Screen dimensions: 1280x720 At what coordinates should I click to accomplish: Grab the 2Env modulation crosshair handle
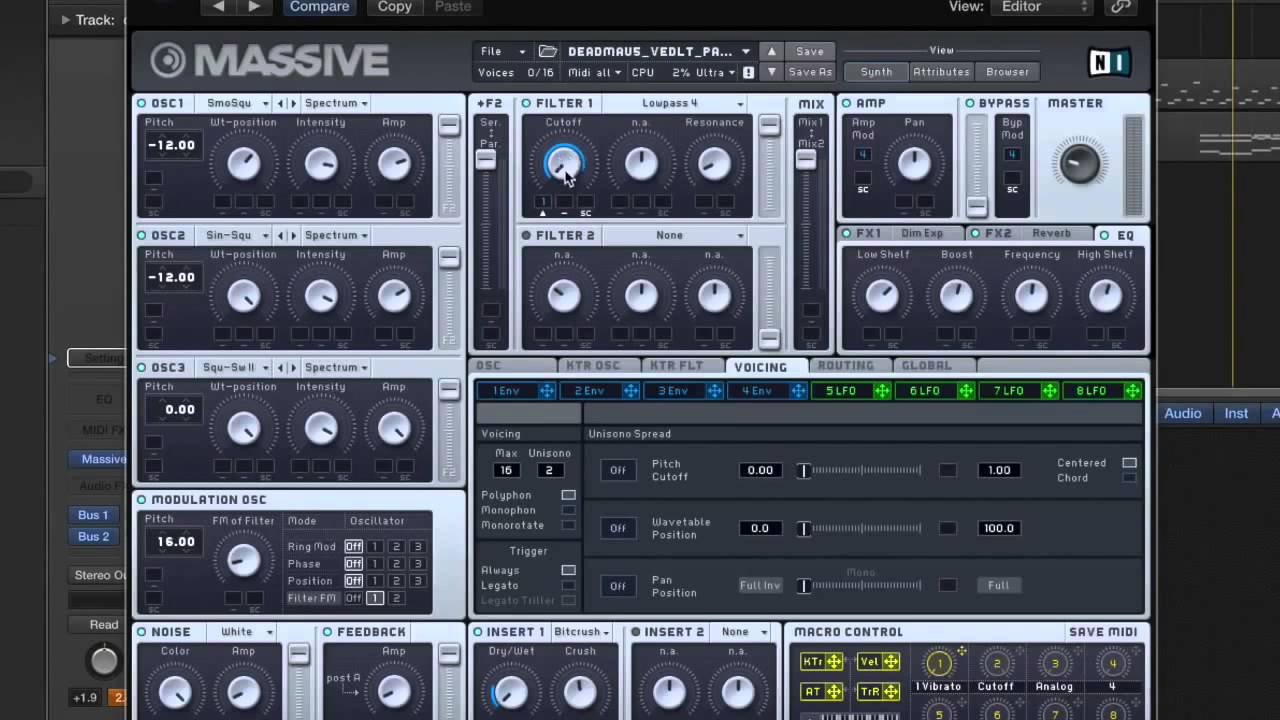coord(630,391)
